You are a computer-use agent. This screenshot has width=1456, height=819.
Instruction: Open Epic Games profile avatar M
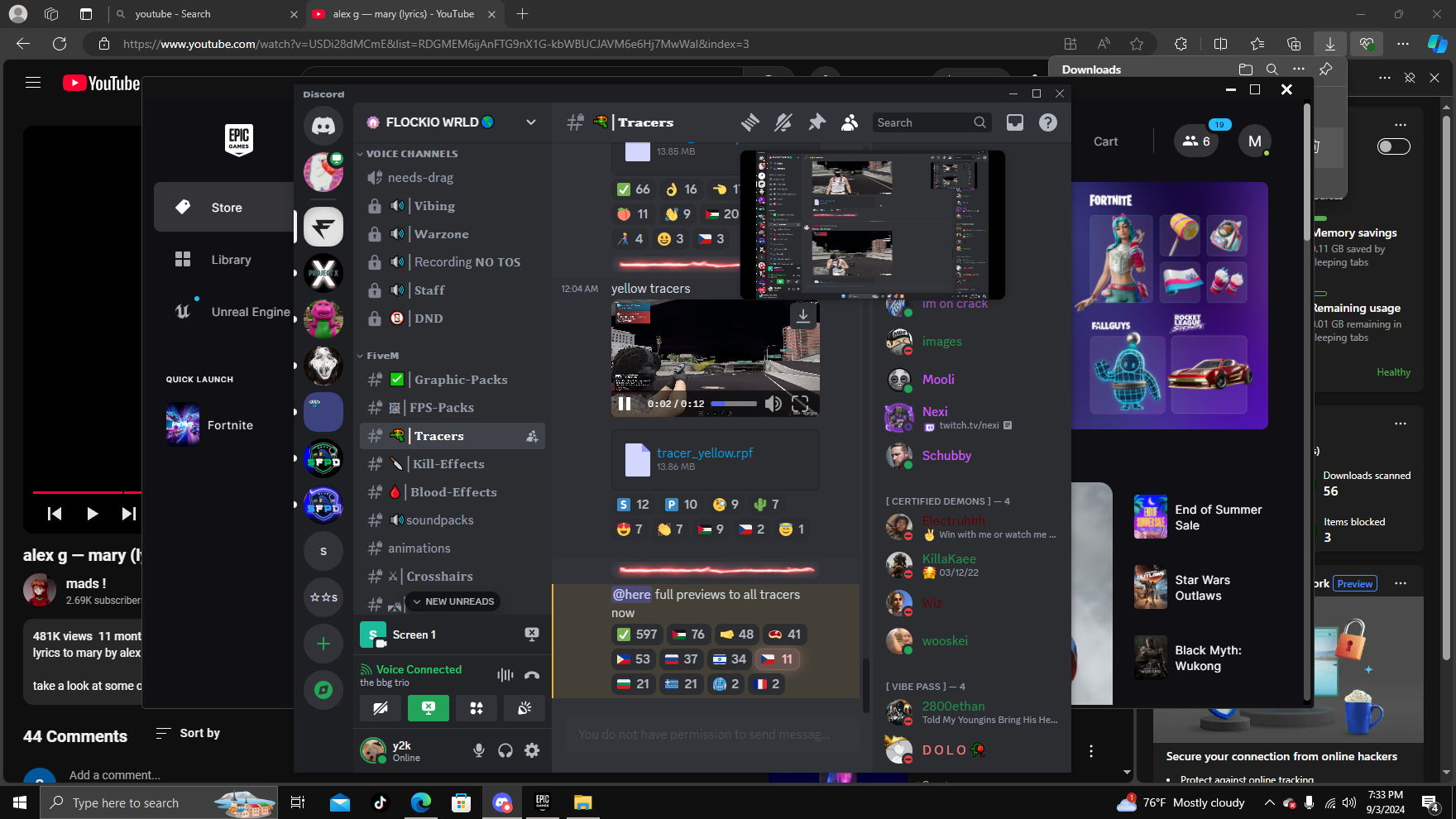pyautogui.click(x=1255, y=141)
